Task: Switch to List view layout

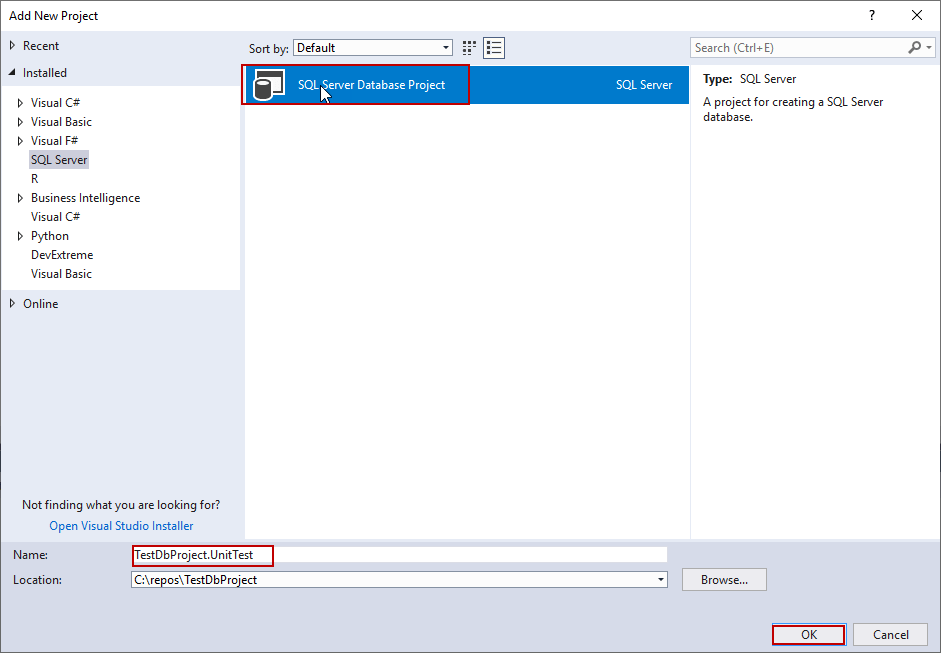Action: click(493, 47)
